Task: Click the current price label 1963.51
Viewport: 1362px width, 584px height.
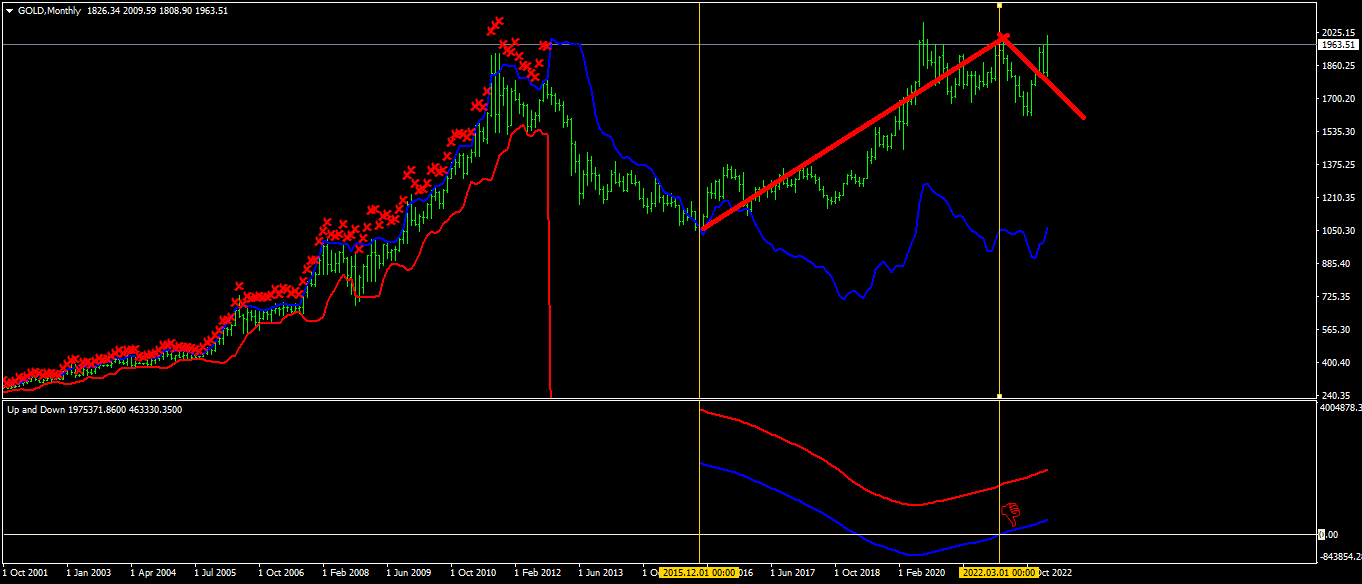Action: tap(1338, 45)
